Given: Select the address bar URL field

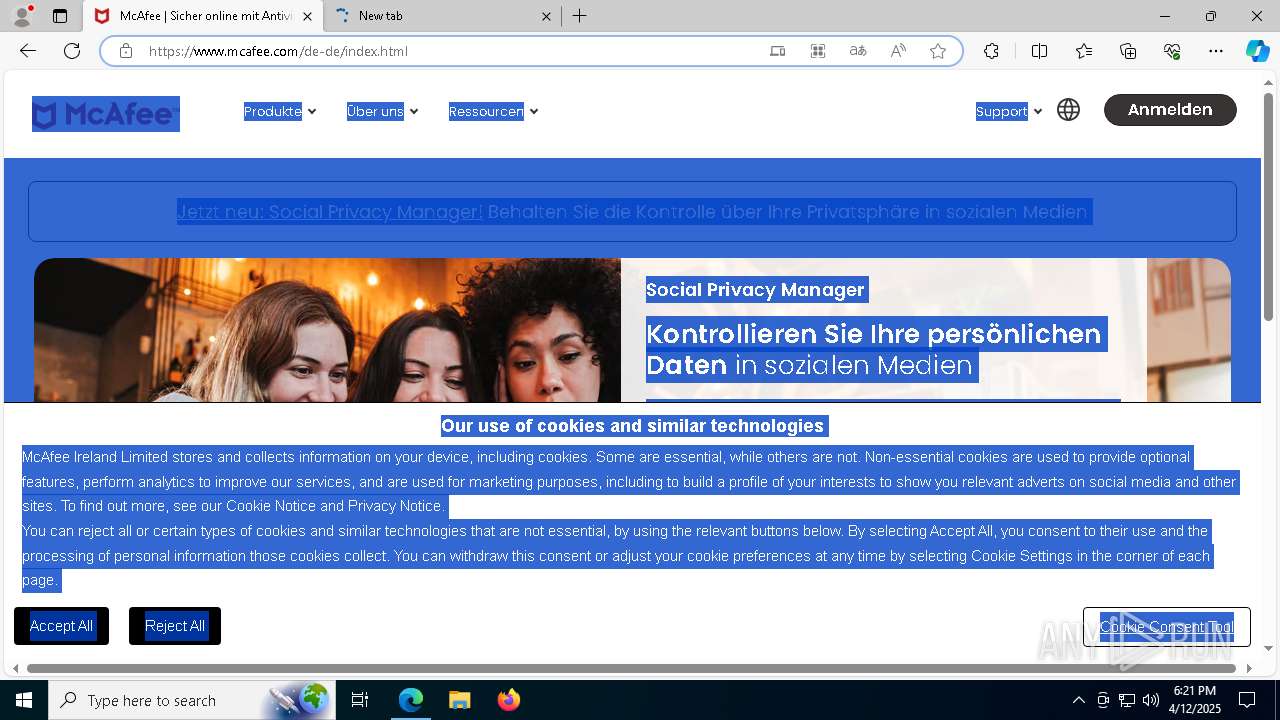Looking at the screenshot, I should point(450,51).
